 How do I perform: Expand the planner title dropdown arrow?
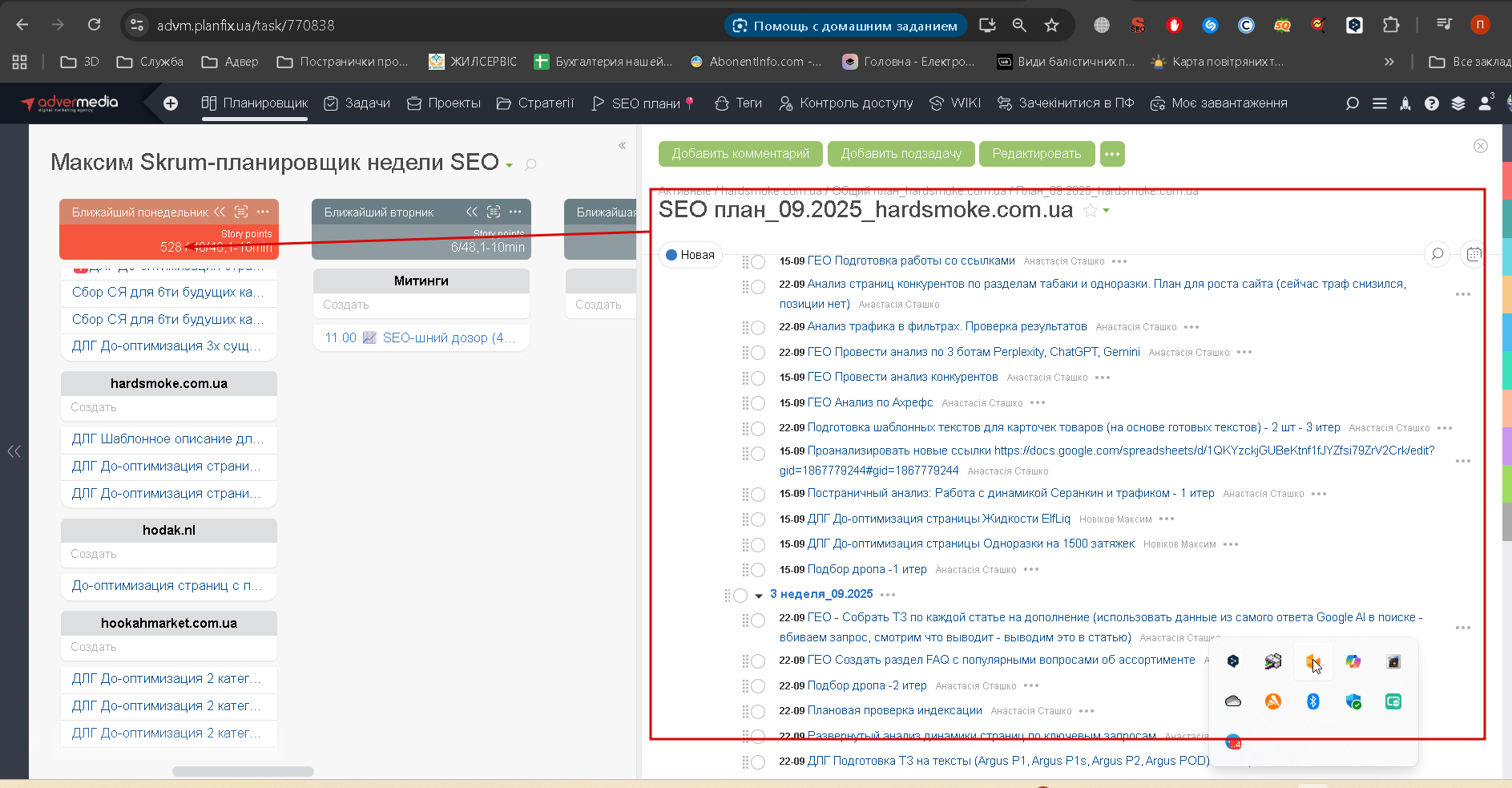pos(509,165)
